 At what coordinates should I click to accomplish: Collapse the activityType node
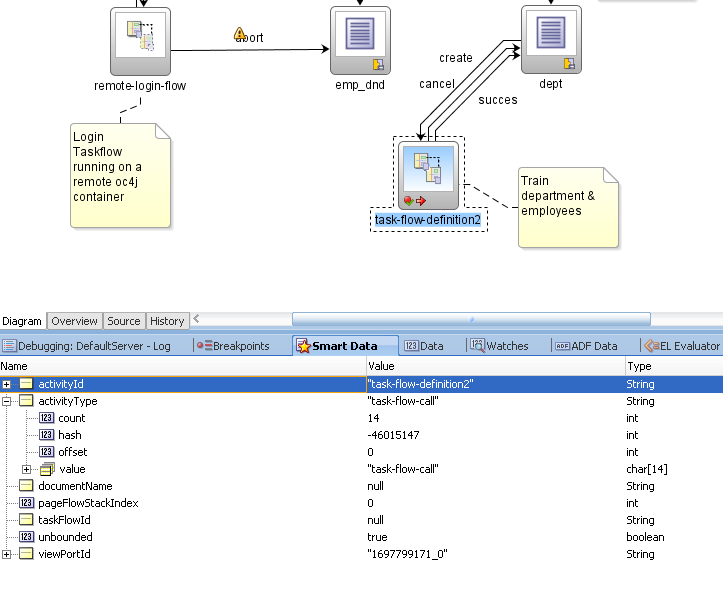6,401
